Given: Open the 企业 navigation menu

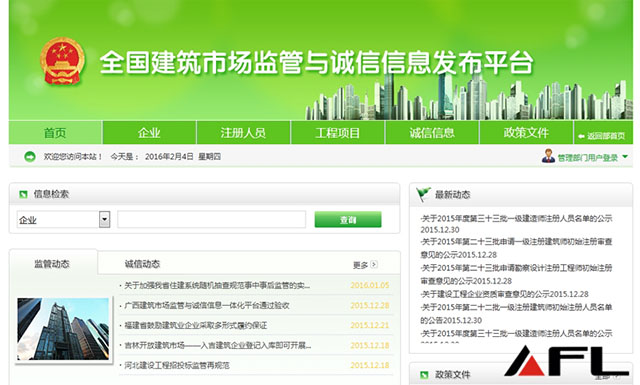Looking at the screenshot, I should (x=149, y=132).
